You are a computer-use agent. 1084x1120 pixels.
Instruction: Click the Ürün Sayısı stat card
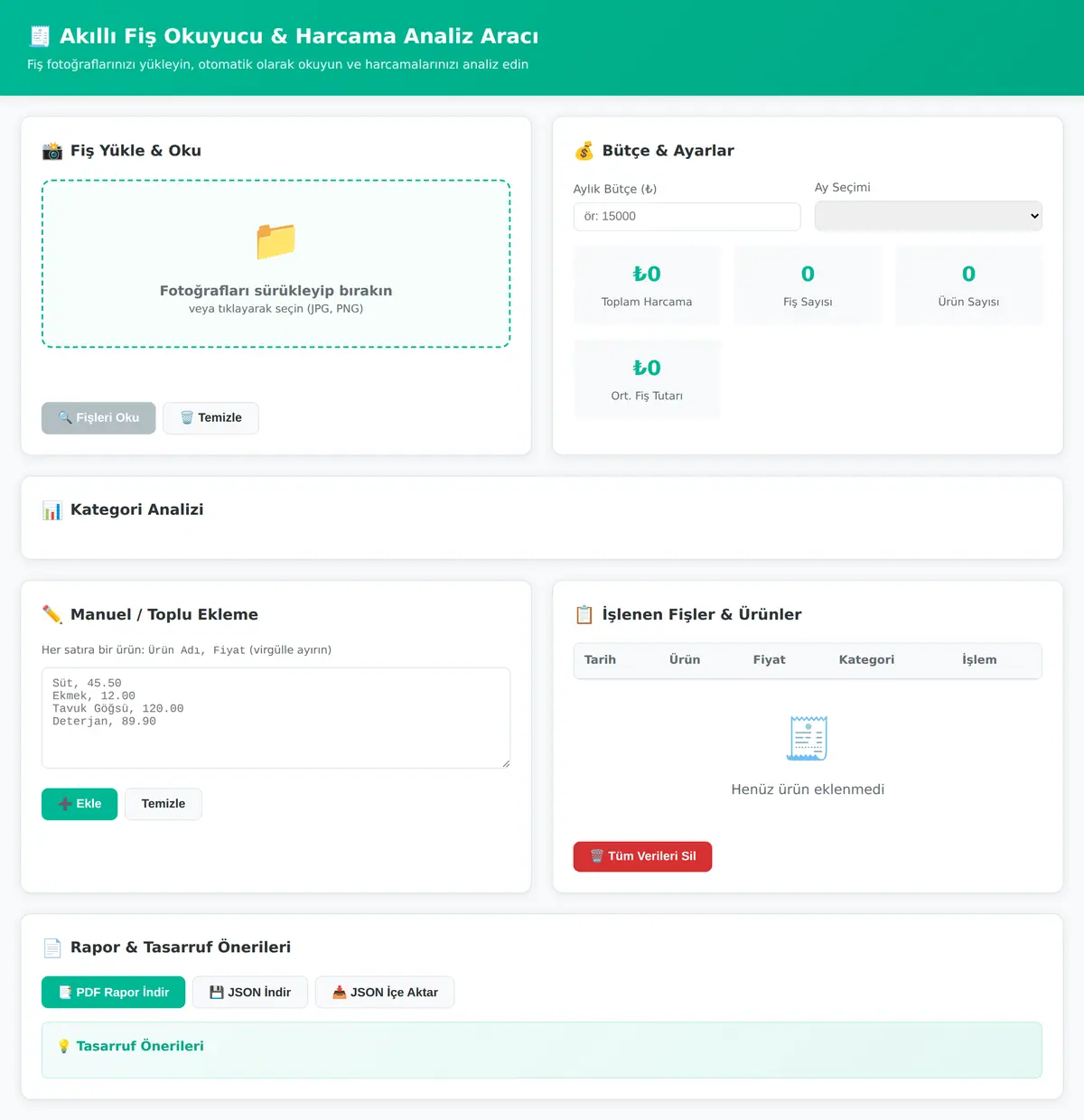[x=968, y=285]
